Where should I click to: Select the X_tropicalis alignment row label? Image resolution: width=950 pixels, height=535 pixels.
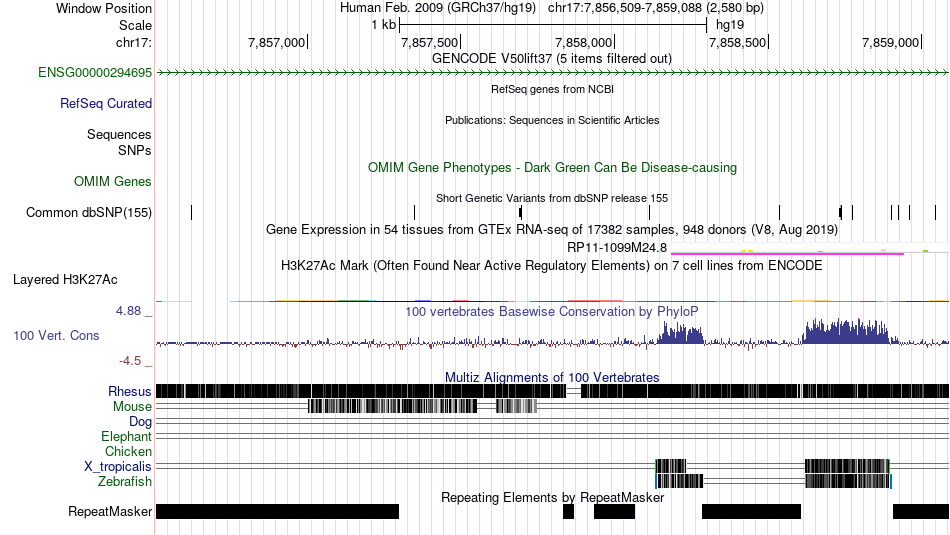118,467
